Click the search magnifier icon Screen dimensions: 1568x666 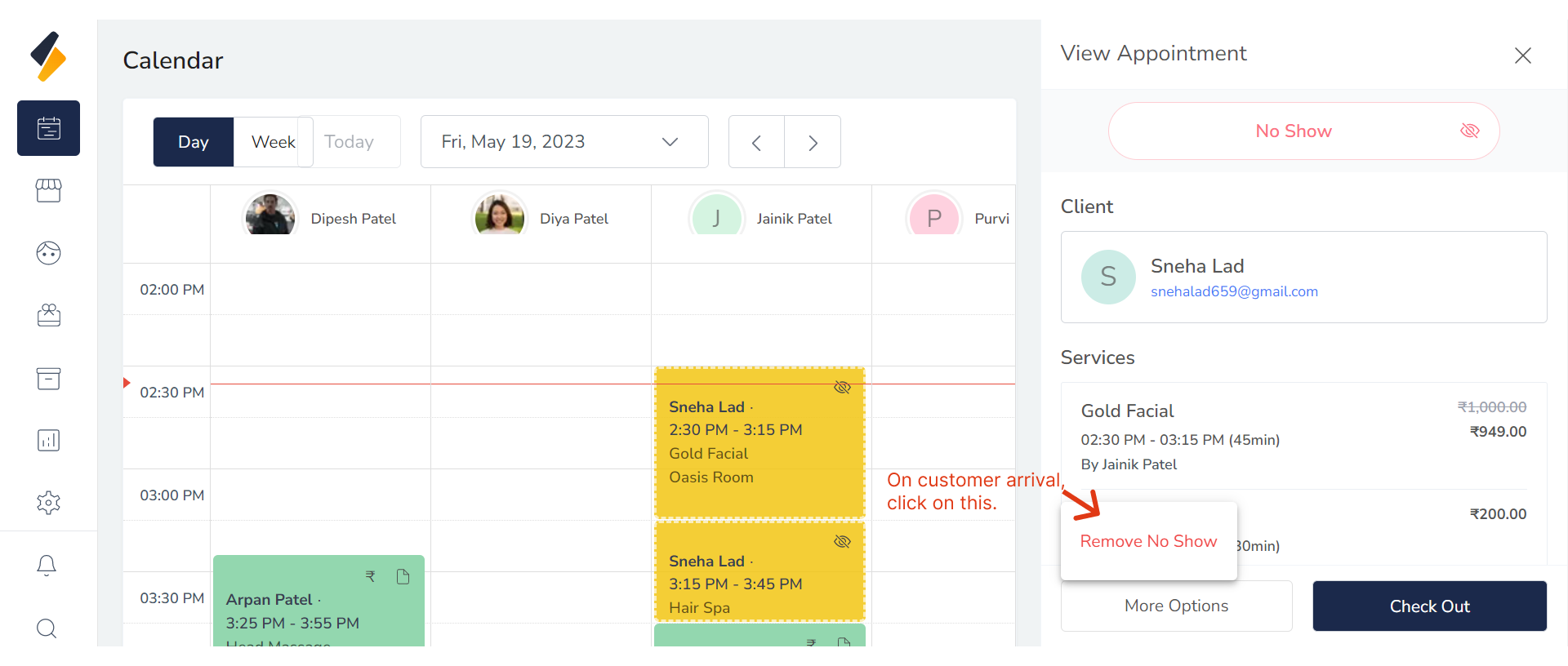(47, 628)
